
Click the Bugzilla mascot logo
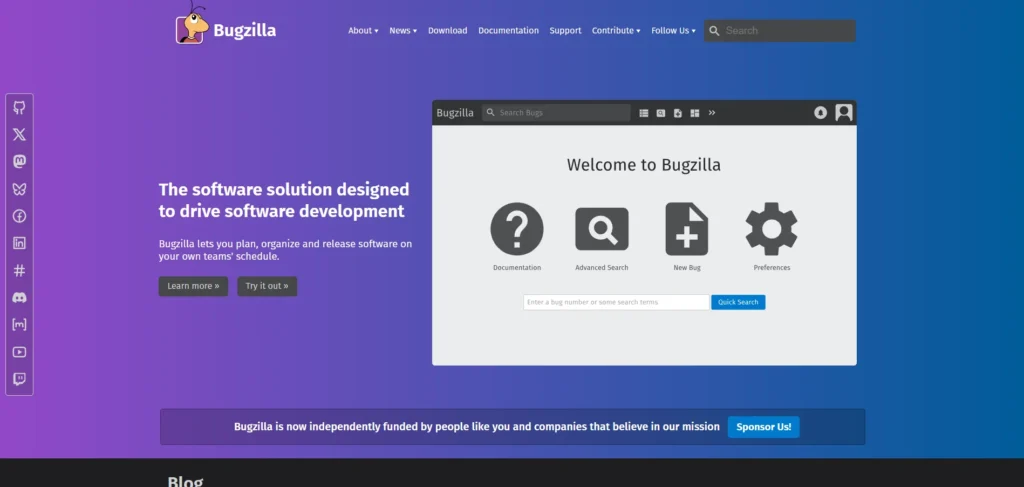point(192,24)
